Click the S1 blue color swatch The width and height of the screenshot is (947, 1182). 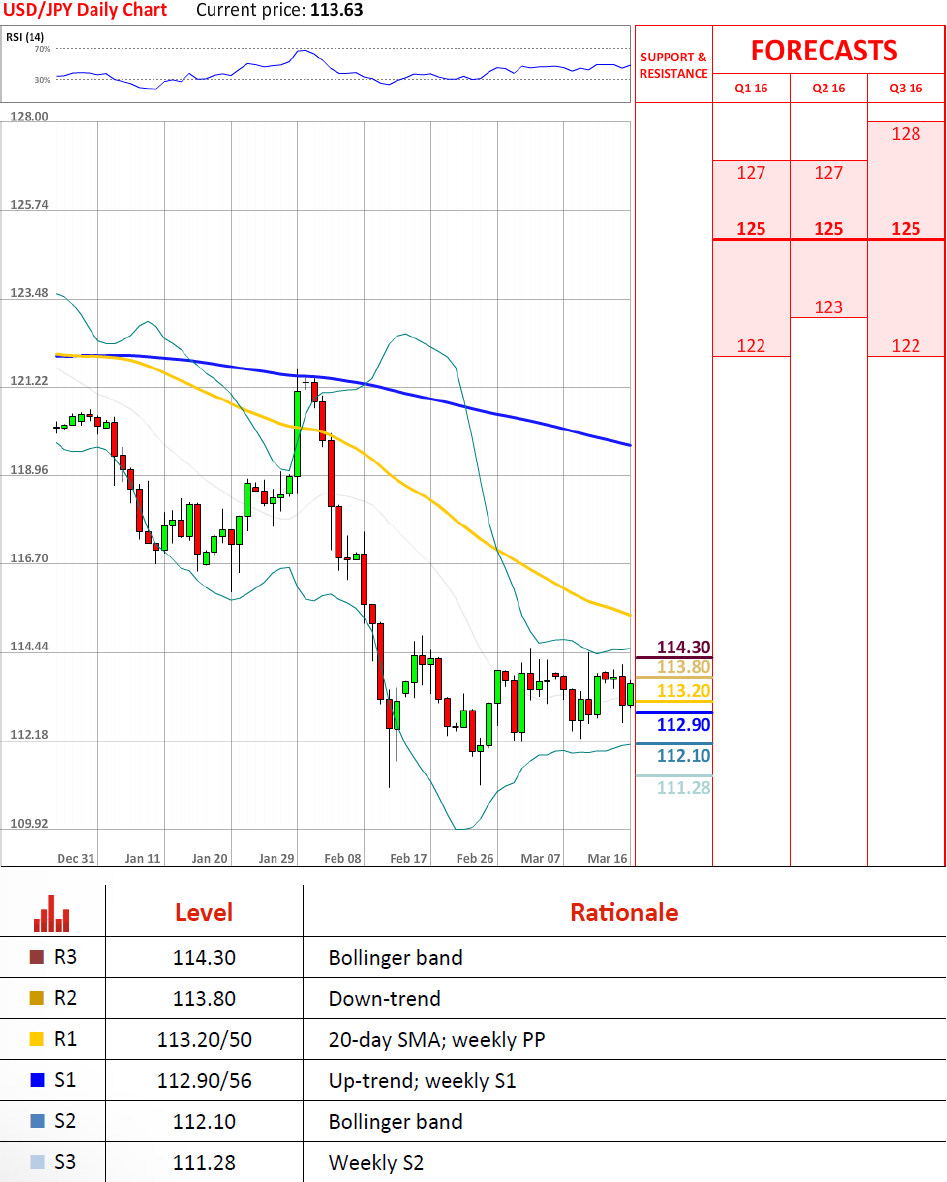36,1080
